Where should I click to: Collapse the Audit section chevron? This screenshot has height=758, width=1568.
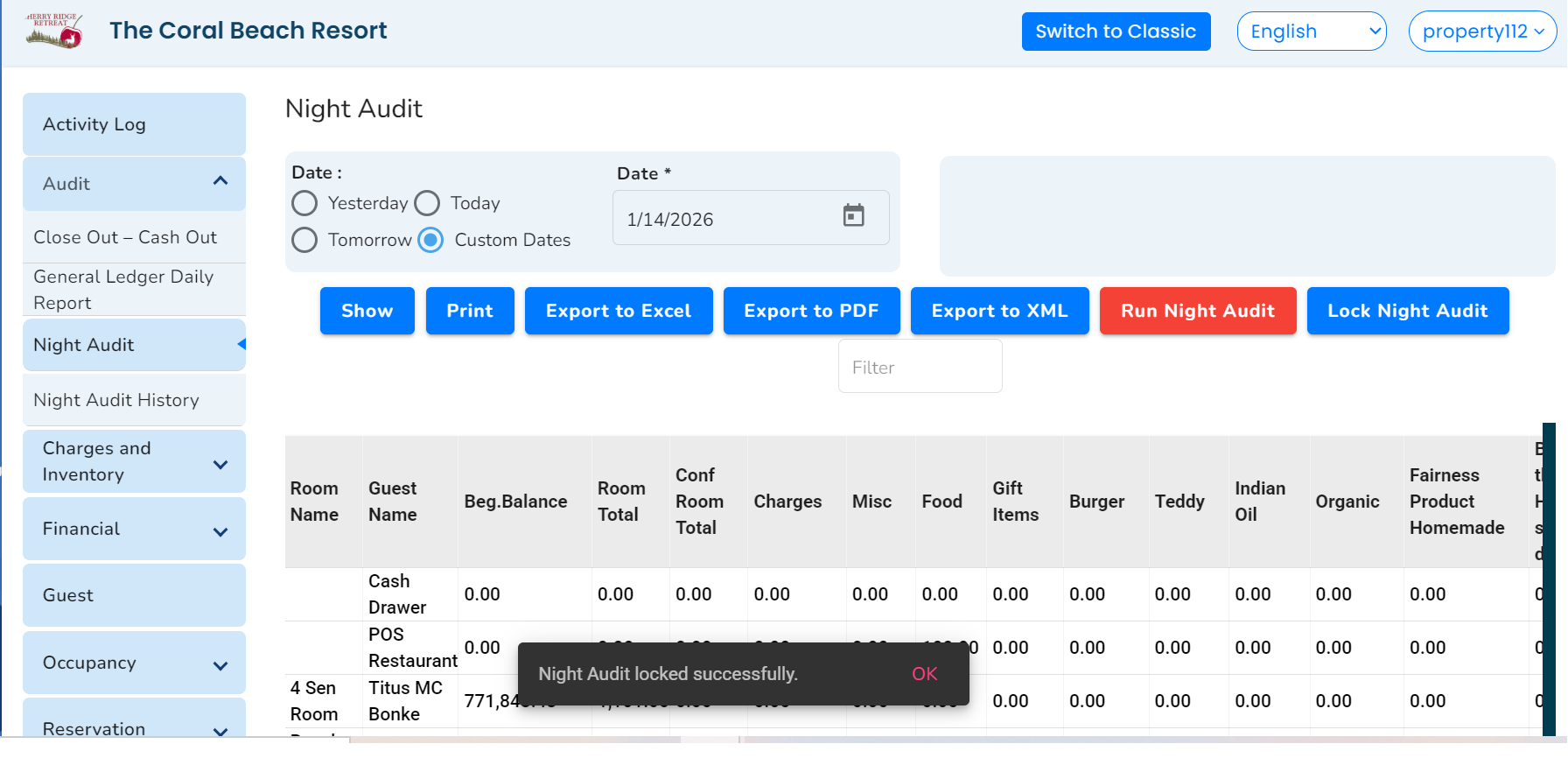pos(220,181)
